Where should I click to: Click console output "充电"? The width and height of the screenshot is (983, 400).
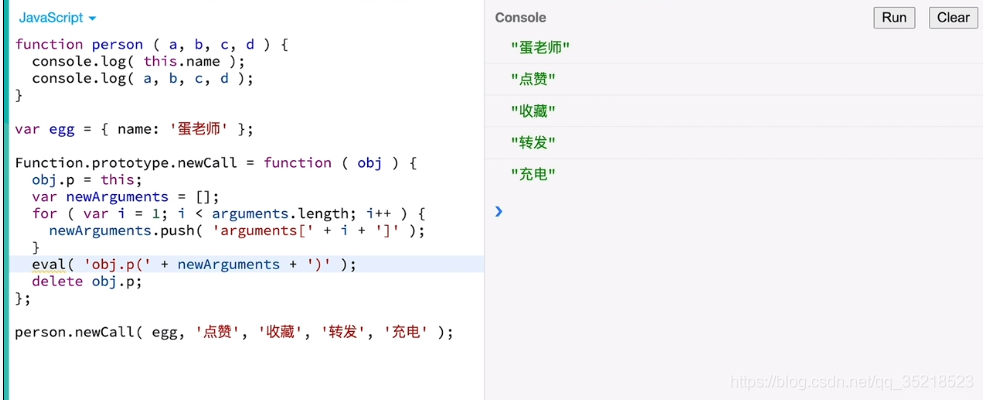[x=534, y=175]
